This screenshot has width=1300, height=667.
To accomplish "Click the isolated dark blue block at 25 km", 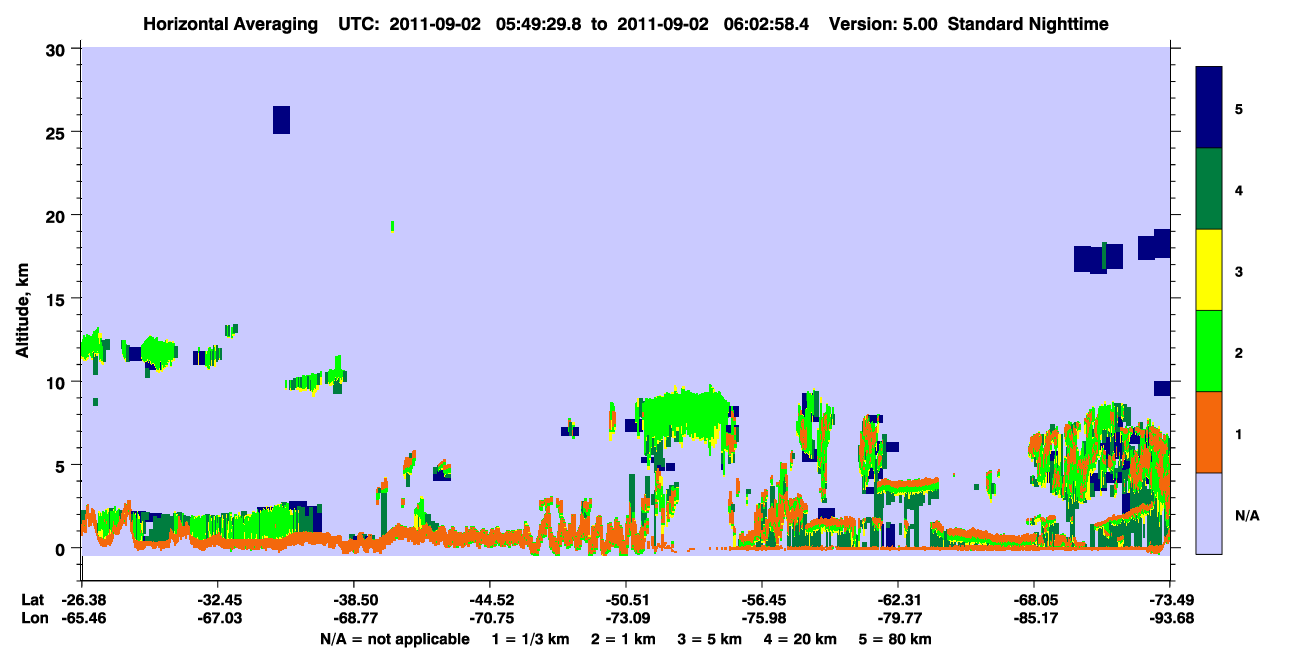I will pos(281,119).
